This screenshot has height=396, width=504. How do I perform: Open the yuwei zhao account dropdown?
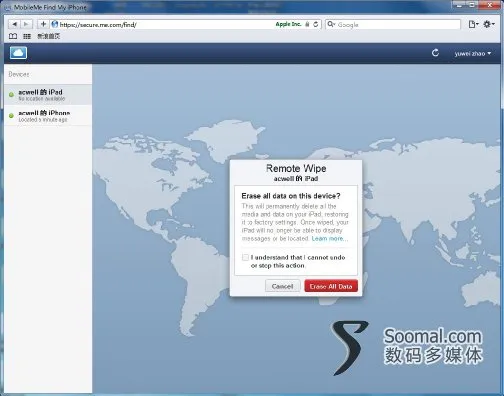coord(473,53)
